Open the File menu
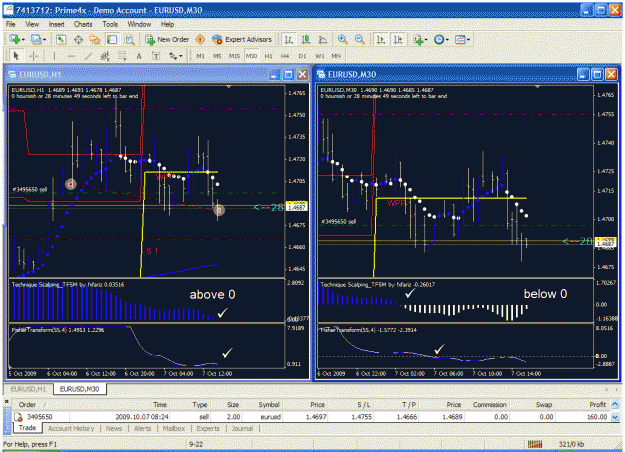Image resolution: width=625 pixels, height=452 pixels. click(x=10, y=24)
